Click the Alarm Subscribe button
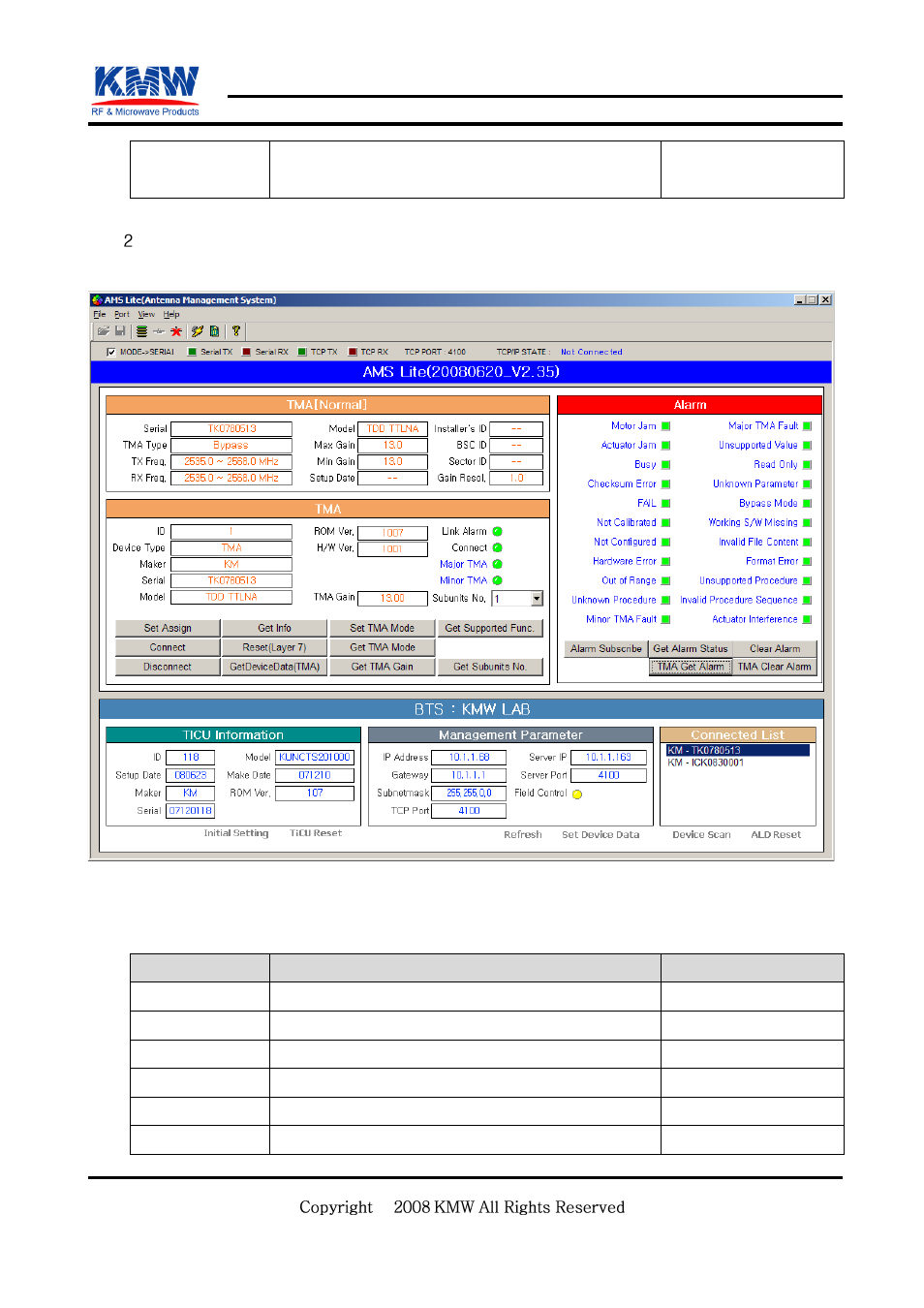The image size is (924, 1308). click(x=606, y=649)
